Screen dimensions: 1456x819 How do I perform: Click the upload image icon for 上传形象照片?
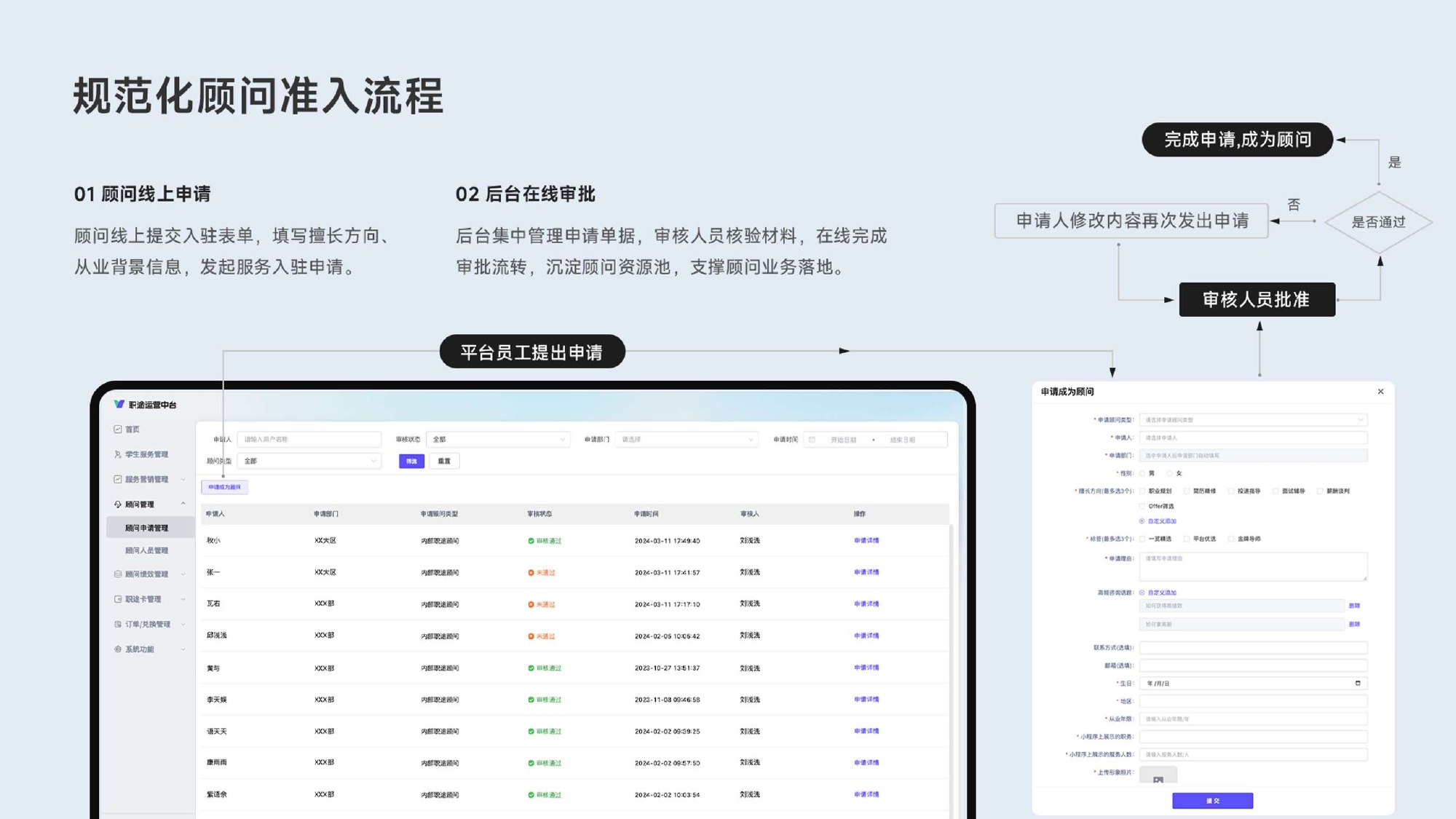(x=1158, y=779)
